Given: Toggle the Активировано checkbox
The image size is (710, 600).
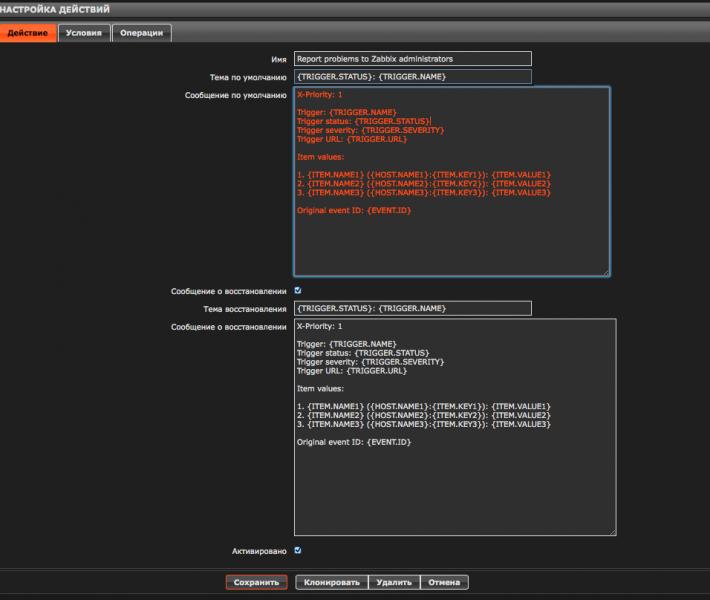Looking at the screenshot, I should point(298,549).
